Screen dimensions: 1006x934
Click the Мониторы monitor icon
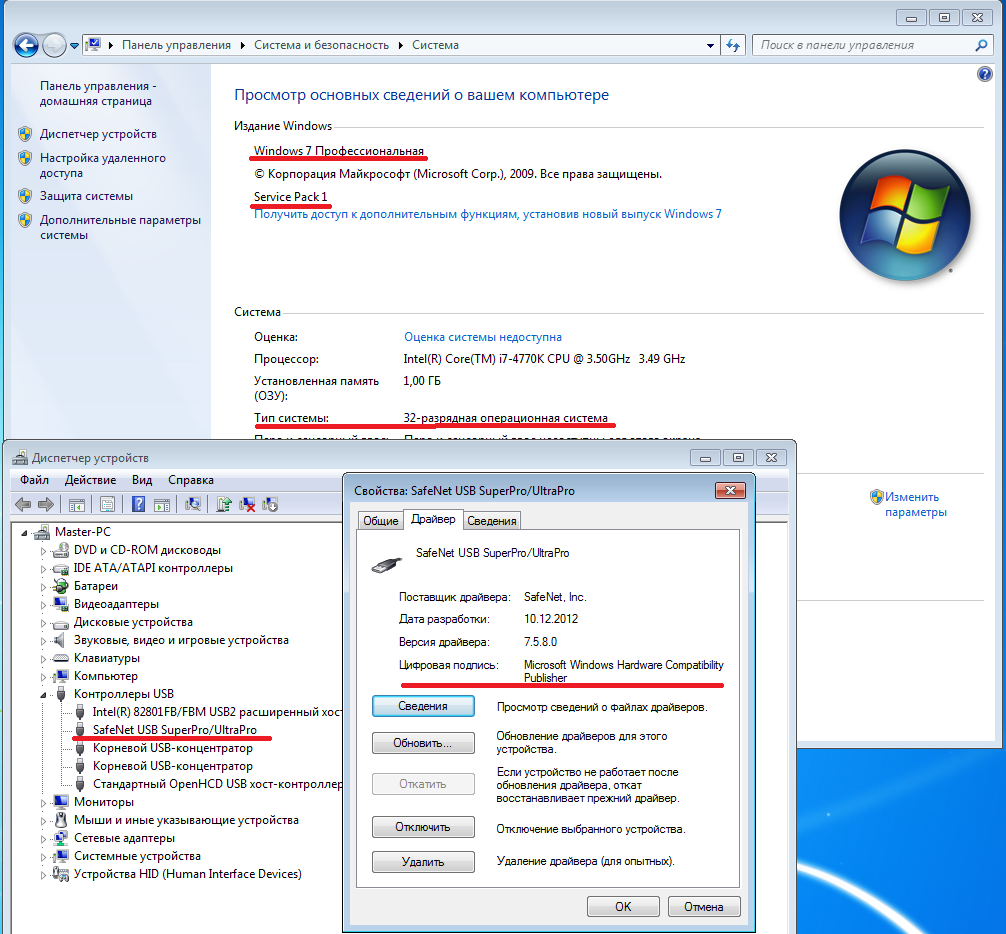click(x=61, y=802)
